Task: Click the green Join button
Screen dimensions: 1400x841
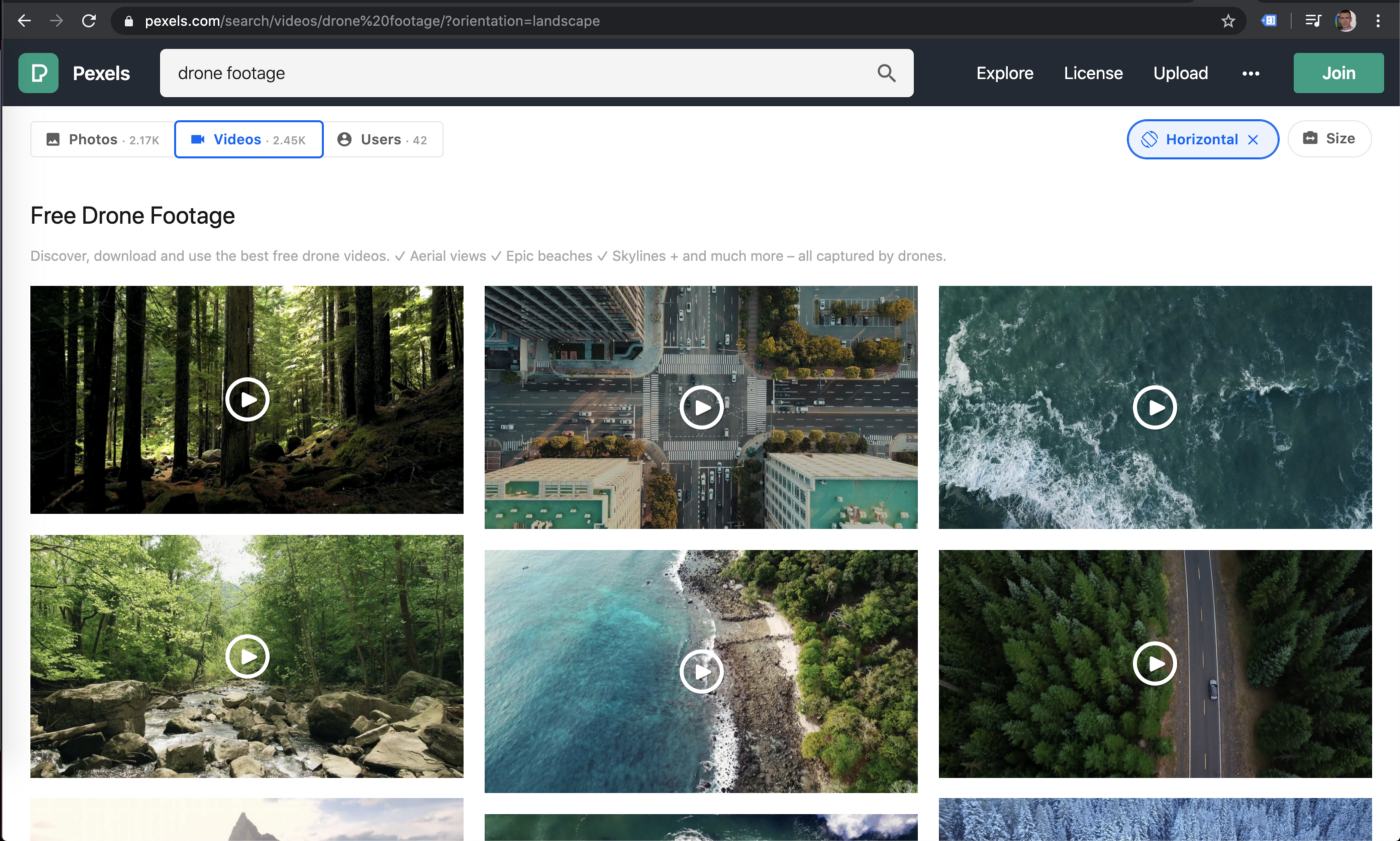Action: click(1338, 73)
